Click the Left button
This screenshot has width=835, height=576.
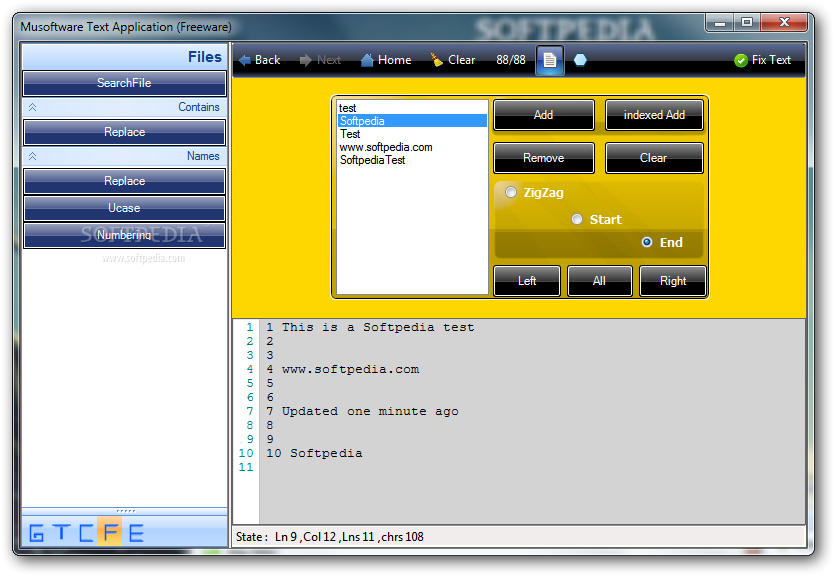(x=527, y=281)
